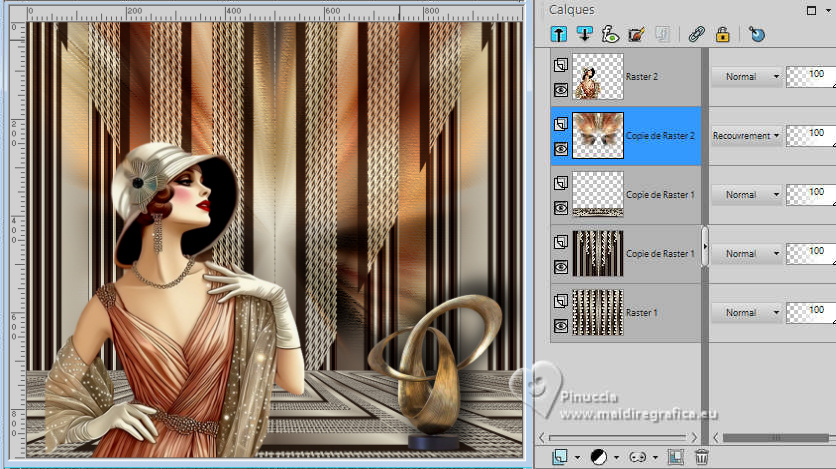Open blend mode dropdown for Raster 1
The height and width of the screenshot is (469, 836).
click(746, 313)
